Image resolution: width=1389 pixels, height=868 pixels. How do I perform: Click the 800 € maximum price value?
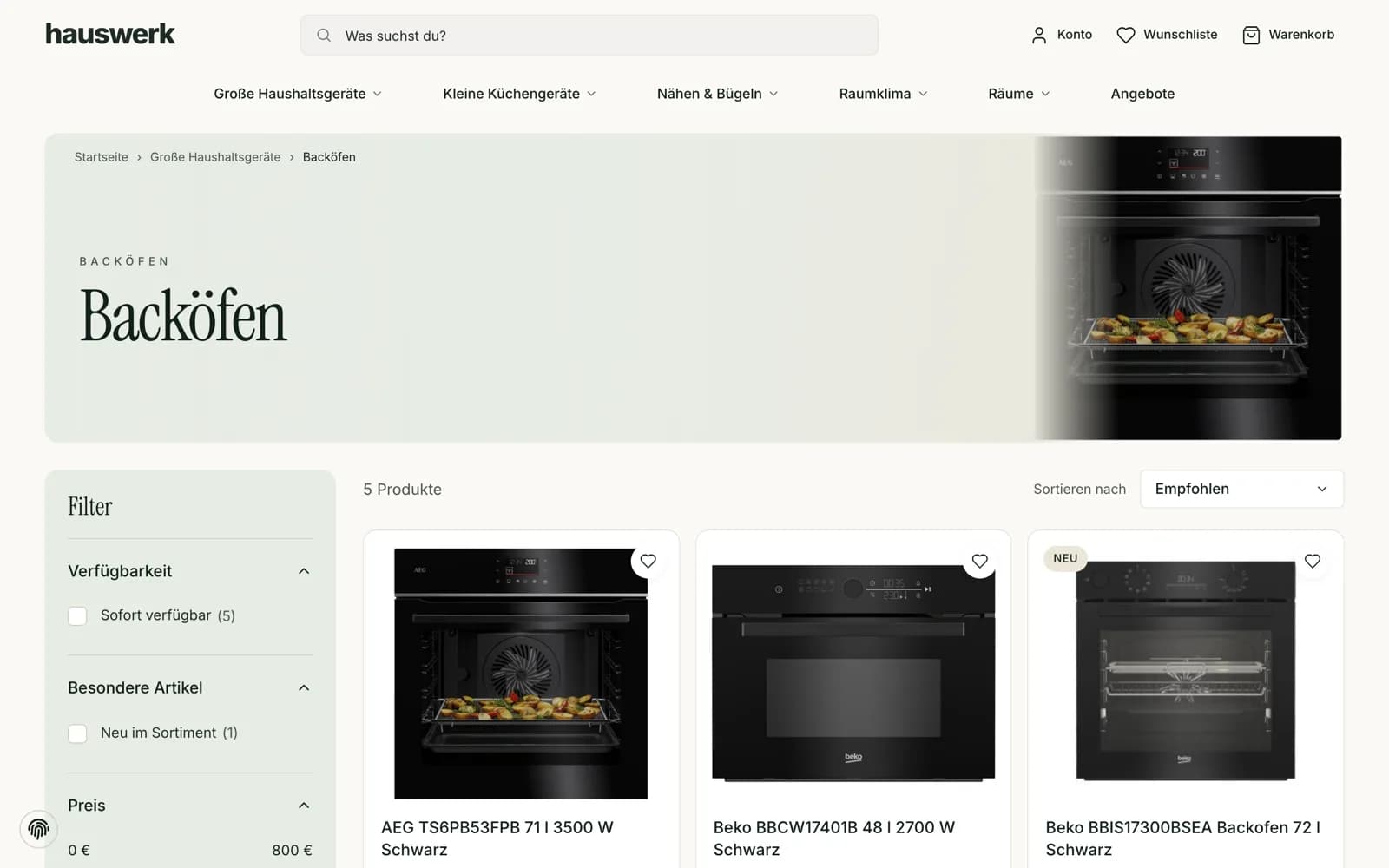(292, 851)
